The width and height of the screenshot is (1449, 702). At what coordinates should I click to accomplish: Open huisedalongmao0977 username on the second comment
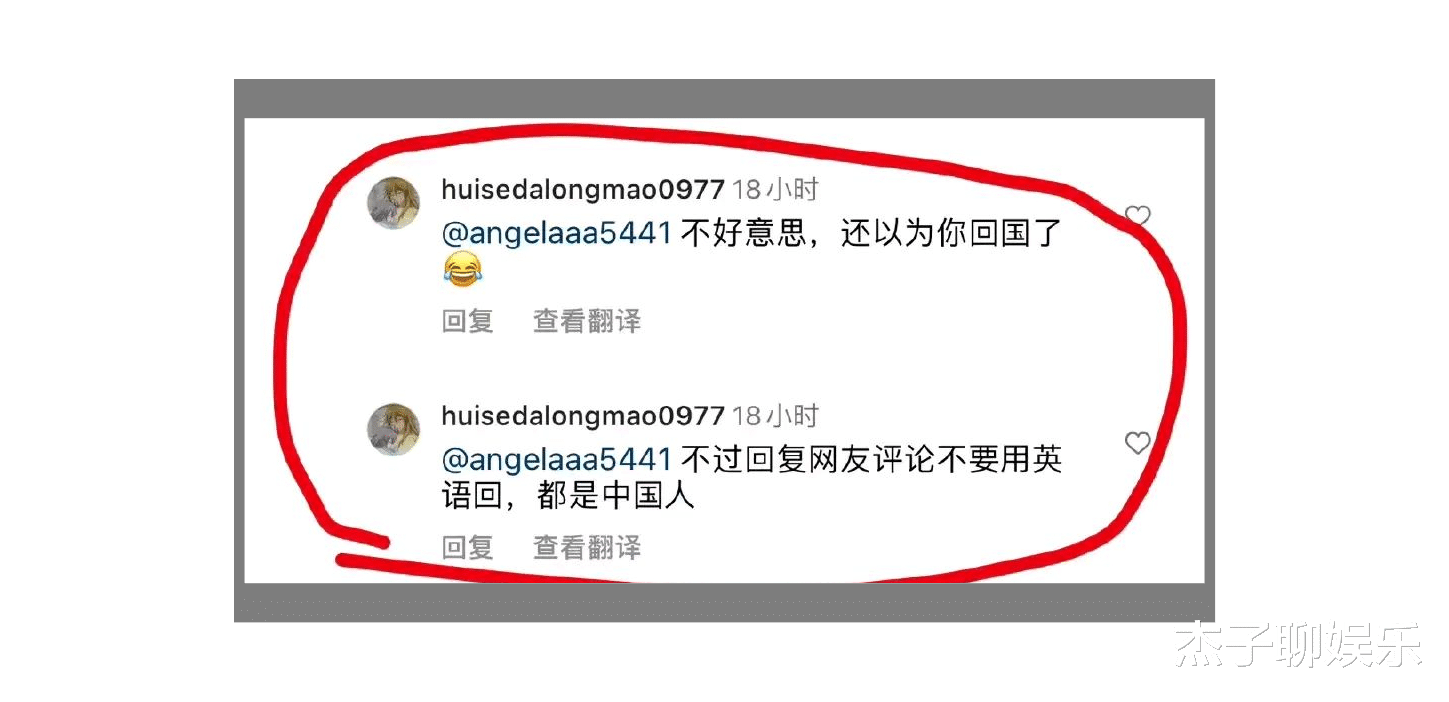(583, 415)
